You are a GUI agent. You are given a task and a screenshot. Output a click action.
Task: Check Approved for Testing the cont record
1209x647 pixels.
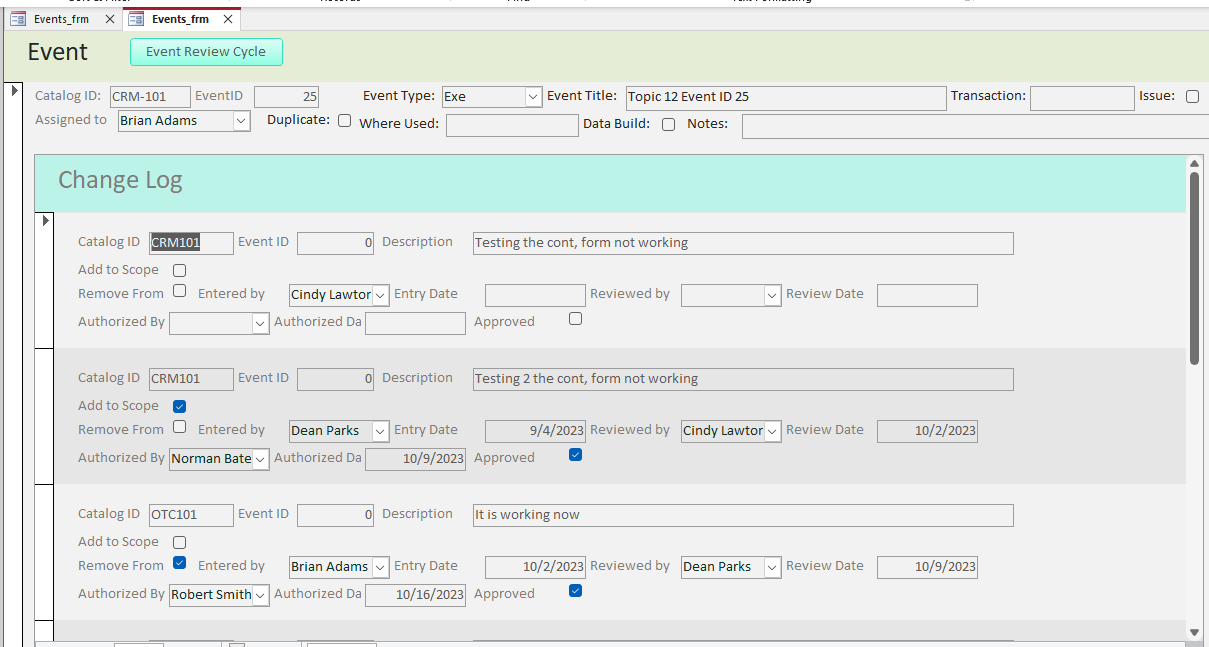(x=575, y=319)
